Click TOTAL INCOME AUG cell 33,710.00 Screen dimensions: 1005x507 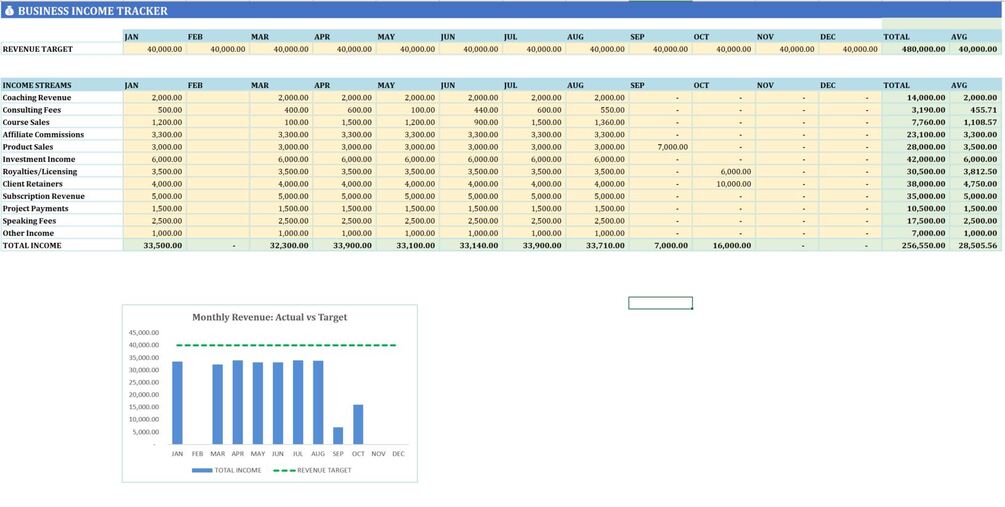[597, 245]
